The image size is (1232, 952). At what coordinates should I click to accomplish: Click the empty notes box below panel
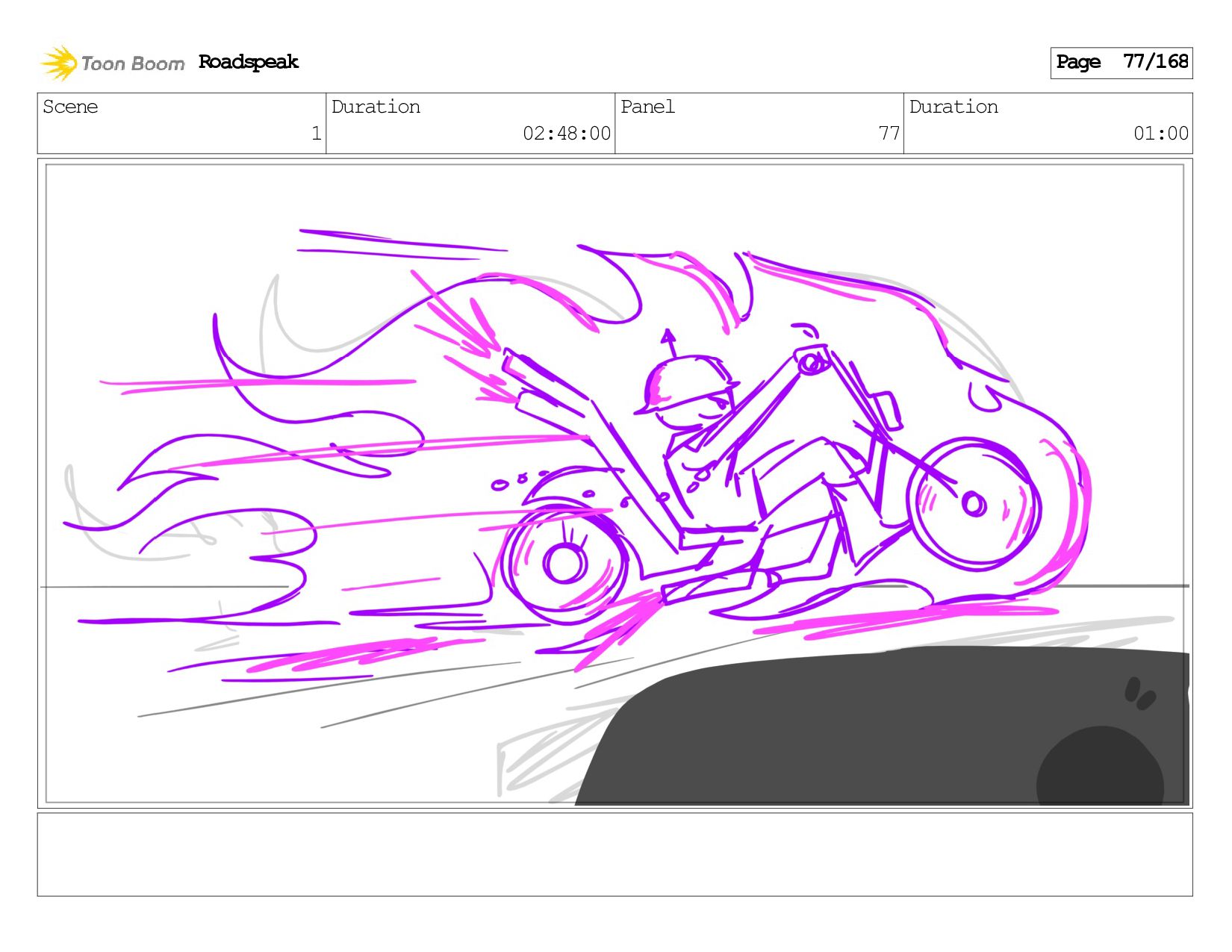(x=615, y=854)
